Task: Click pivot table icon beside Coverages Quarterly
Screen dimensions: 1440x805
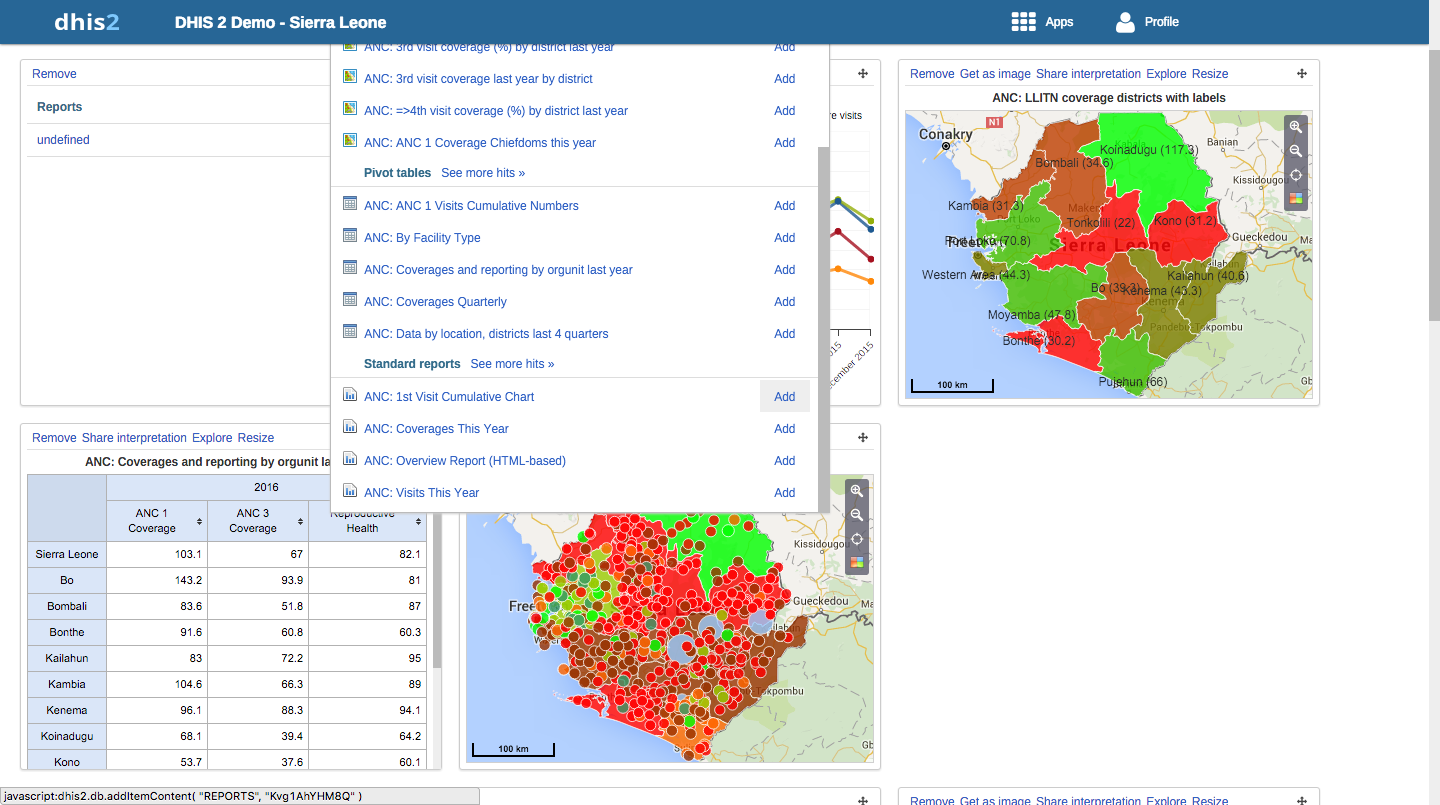Action: 350,300
